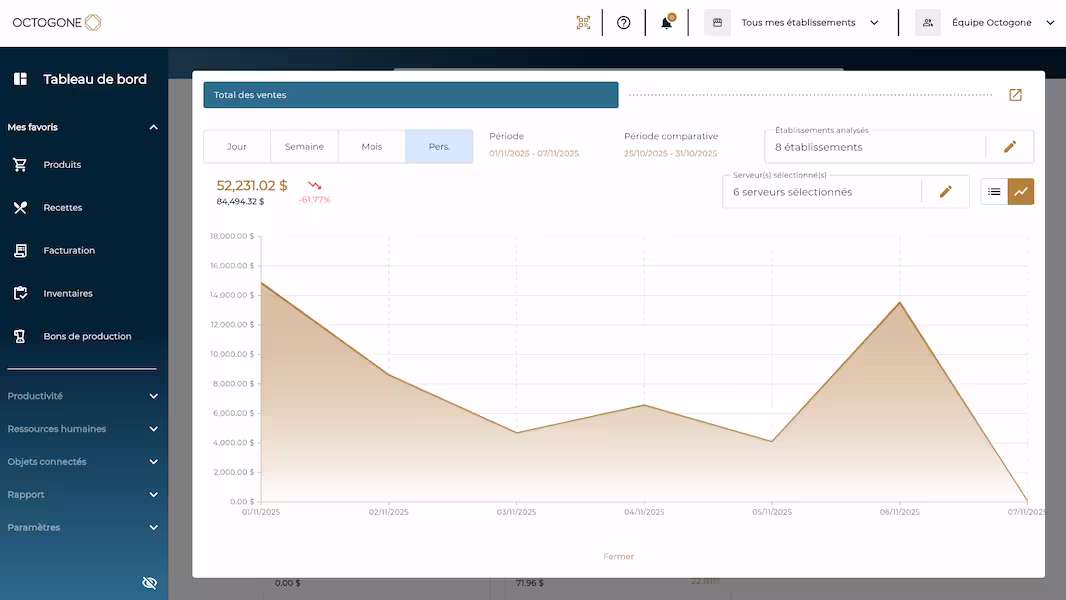This screenshot has width=1066, height=600.
Task: Open the notifications bell
Action: (664, 21)
